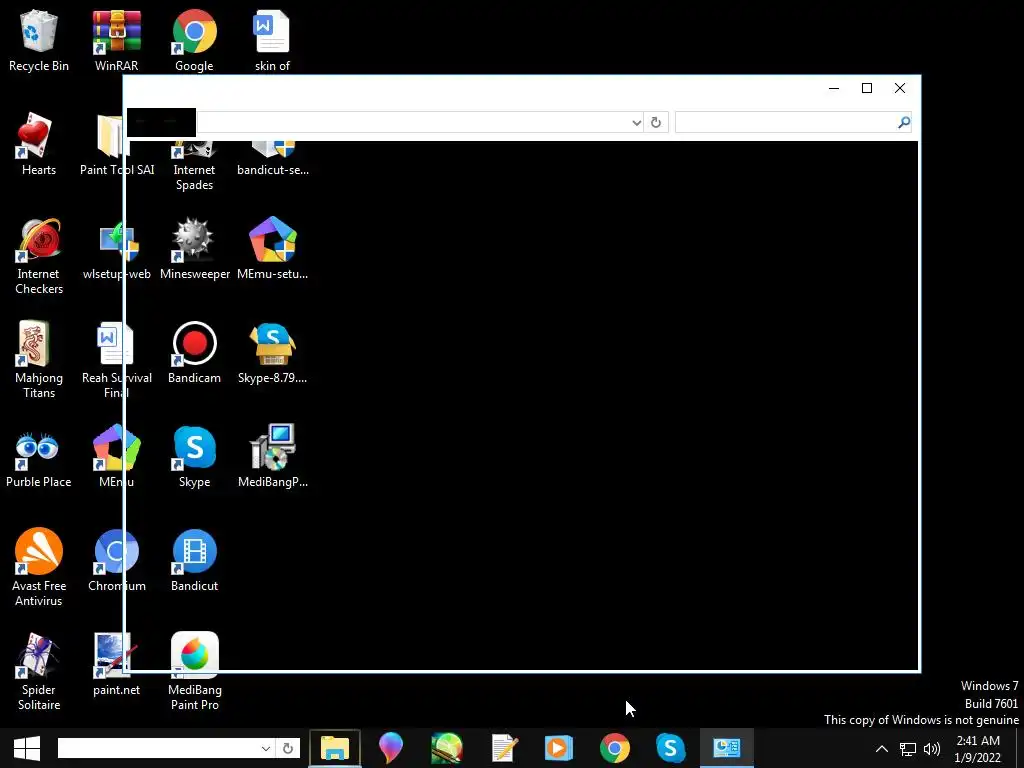Open the MEmu desktop shortcut
The height and width of the screenshot is (768, 1024).
[x=116, y=456]
